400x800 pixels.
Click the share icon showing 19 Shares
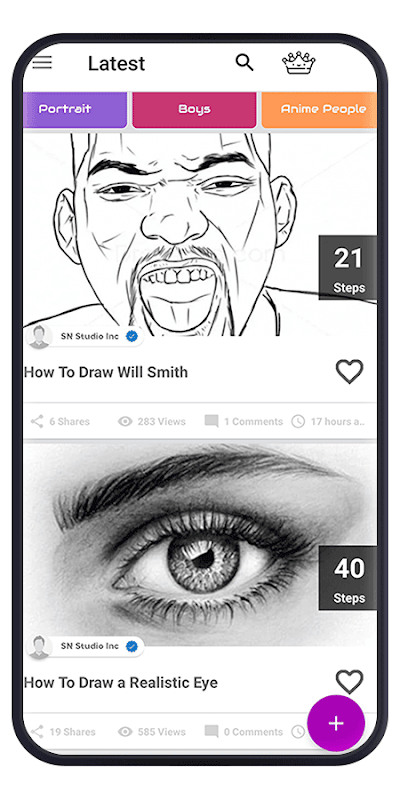[37, 732]
